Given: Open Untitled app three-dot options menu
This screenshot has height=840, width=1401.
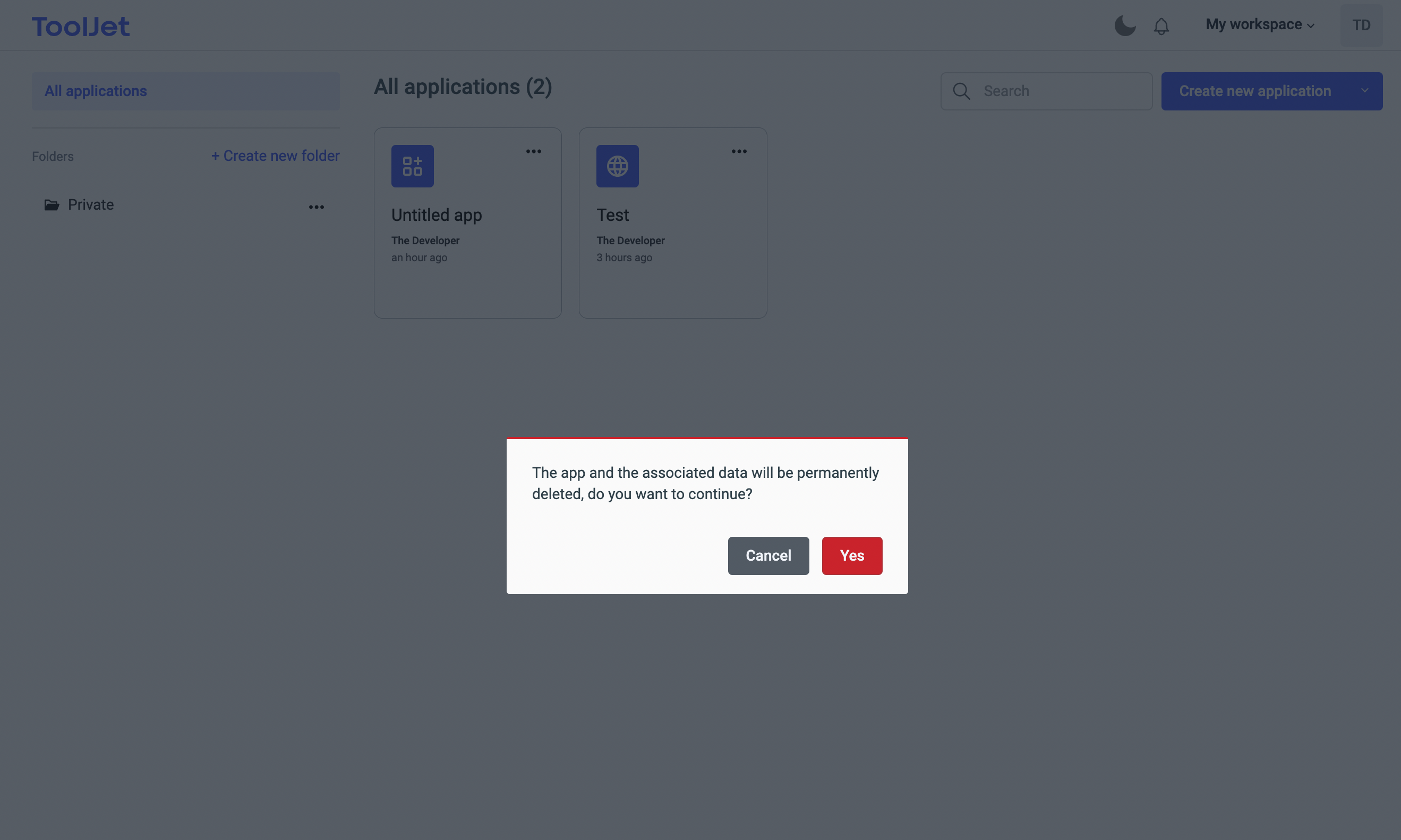Looking at the screenshot, I should pyautogui.click(x=533, y=151).
